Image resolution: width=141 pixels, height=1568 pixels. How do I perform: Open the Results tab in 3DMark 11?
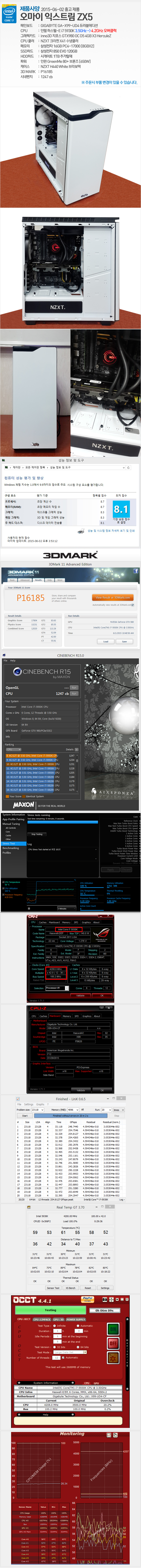point(38,580)
